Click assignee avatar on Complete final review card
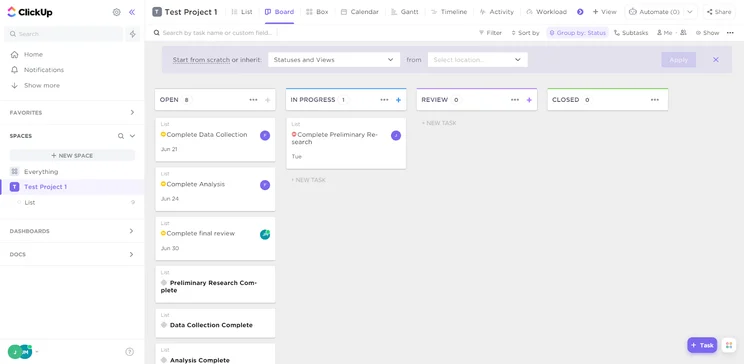This screenshot has height=364, width=744. click(265, 234)
